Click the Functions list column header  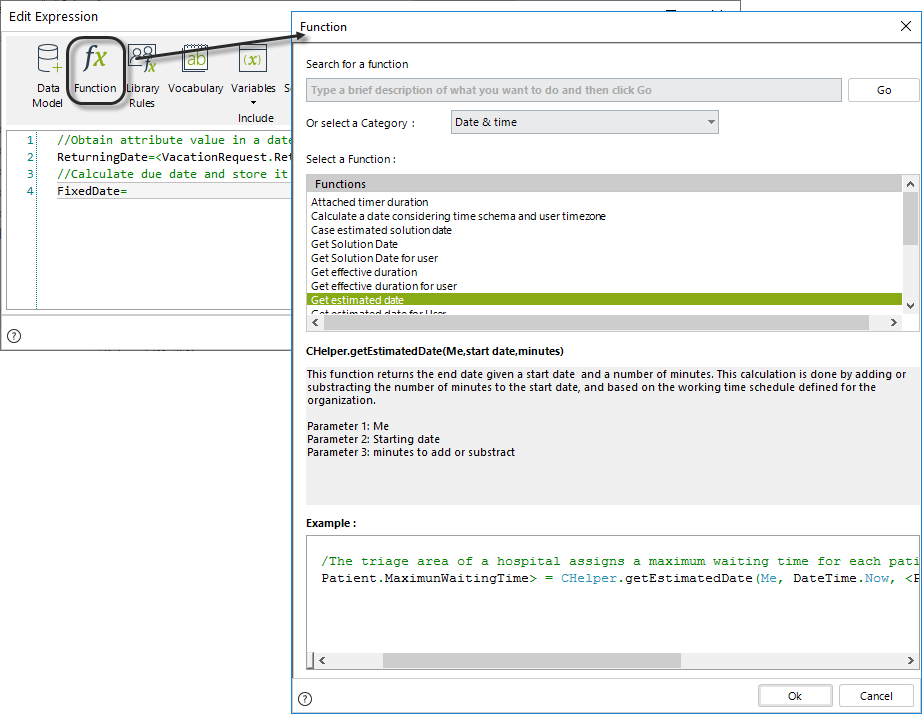coord(604,183)
